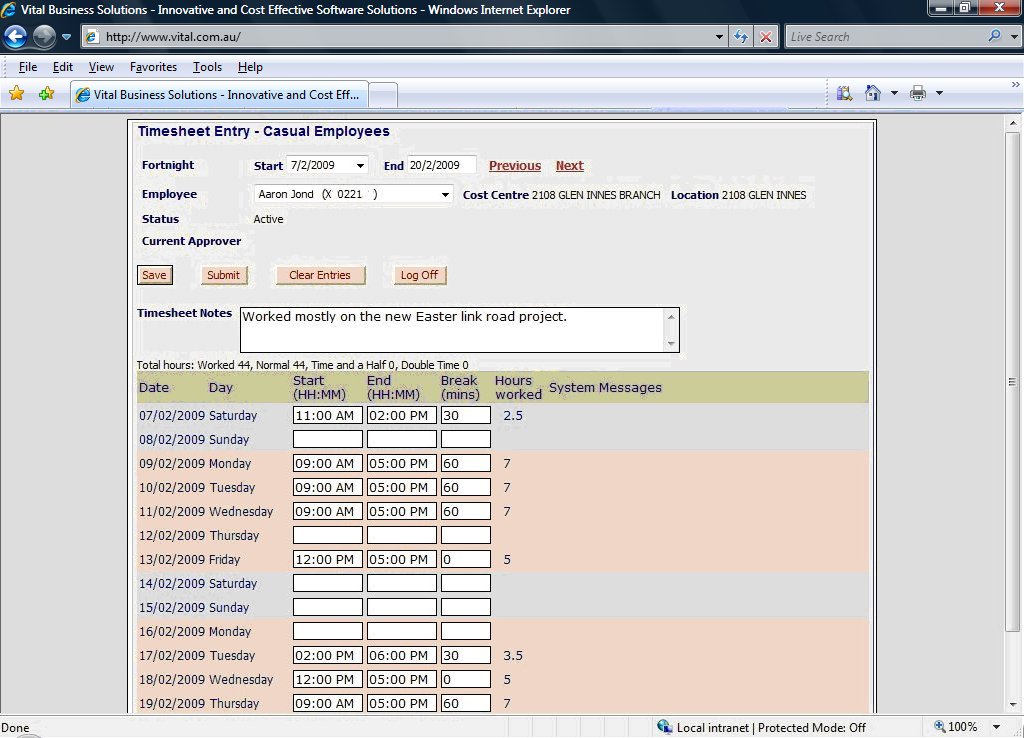Click Start time for 19/02/2009 Thursday
Image resolution: width=1024 pixels, height=738 pixels.
tap(328, 703)
